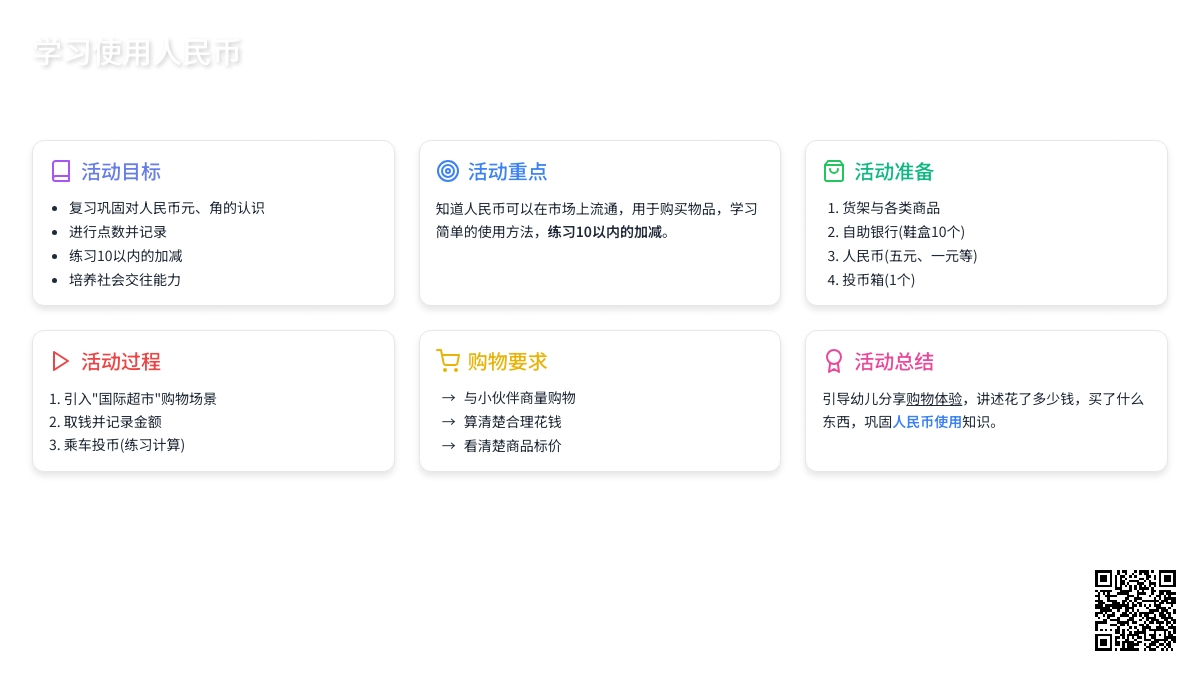The width and height of the screenshot is (1200, 675).
Task: Click the shopping bag icon beside 活动准备
Action: 834,171
